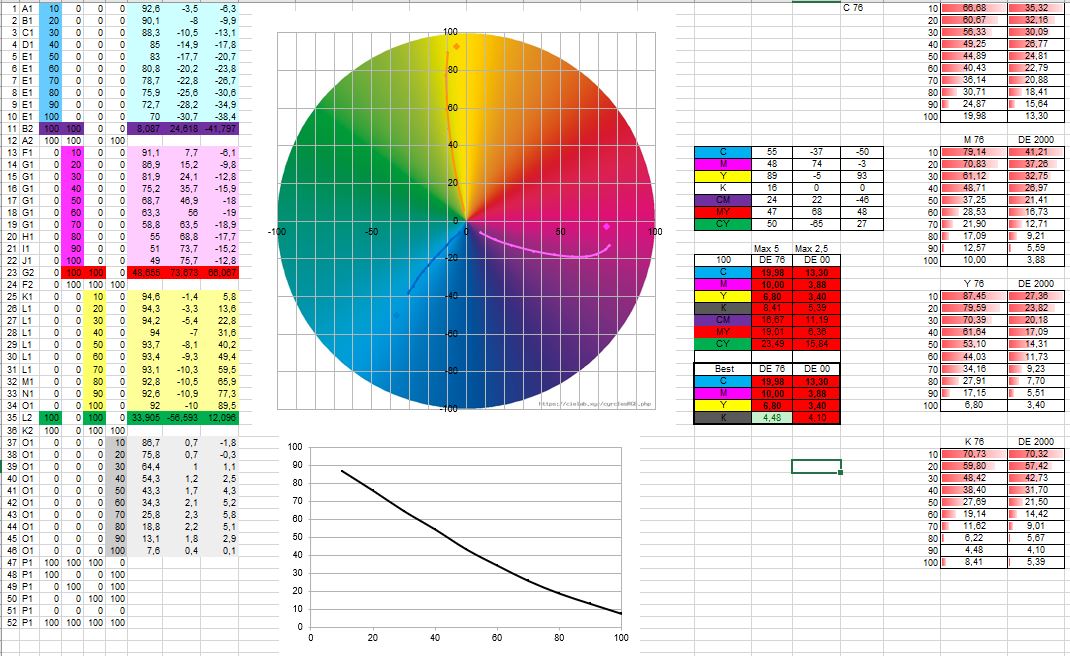1070x656 pixels.
Task: Click the light green 4,48 cell in Best table
Action: (x=772, y=418)
